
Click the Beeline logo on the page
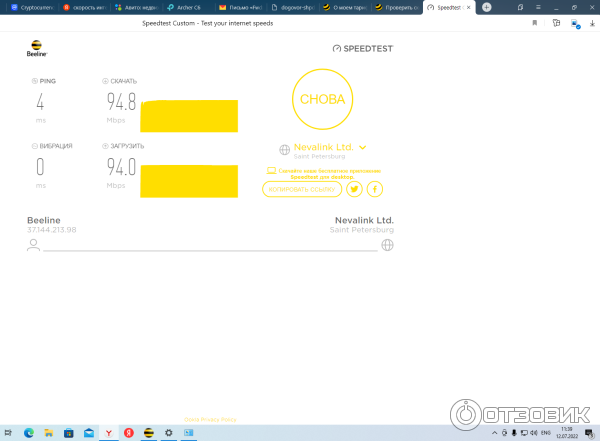coord(37,48)
